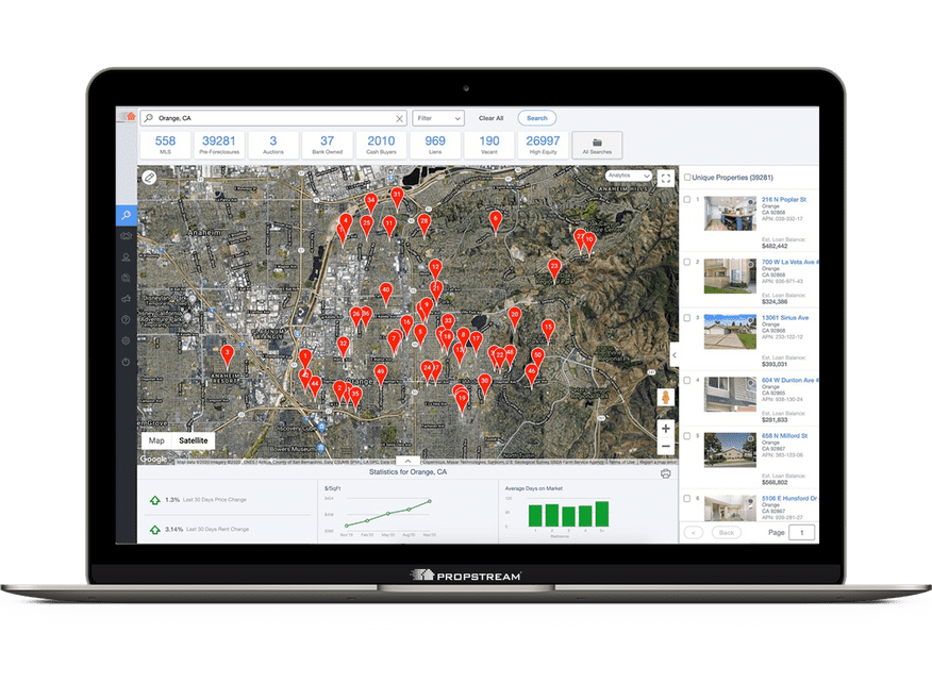Switch to Map view
The width and height of the screenshot is (932, 700).
coord(156,441)
